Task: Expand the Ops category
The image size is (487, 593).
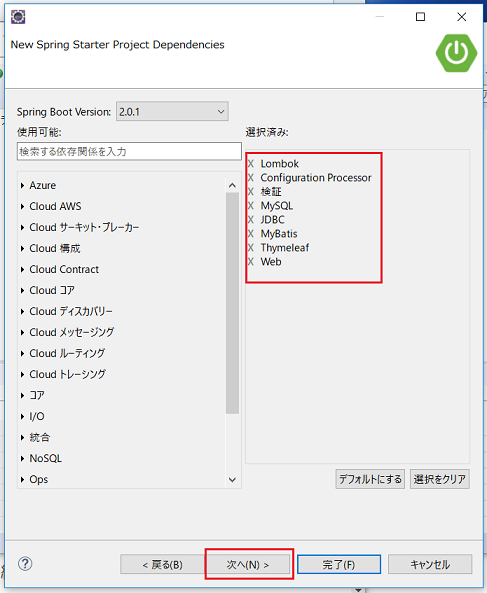Action: (22, 480)
